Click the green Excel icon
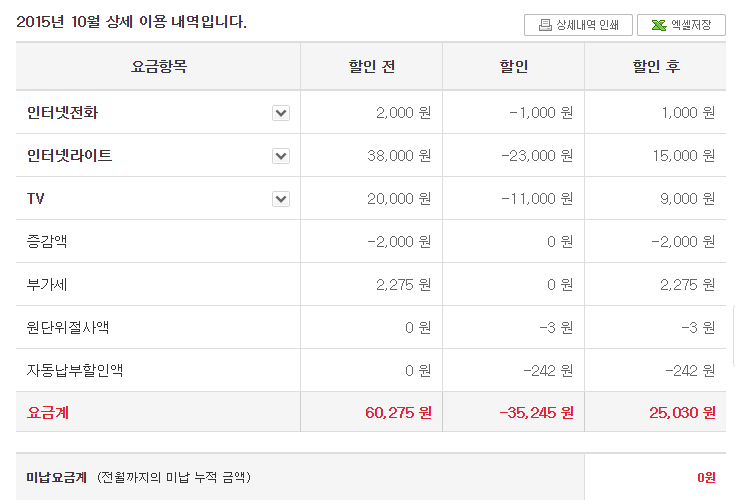 (659, 25)
